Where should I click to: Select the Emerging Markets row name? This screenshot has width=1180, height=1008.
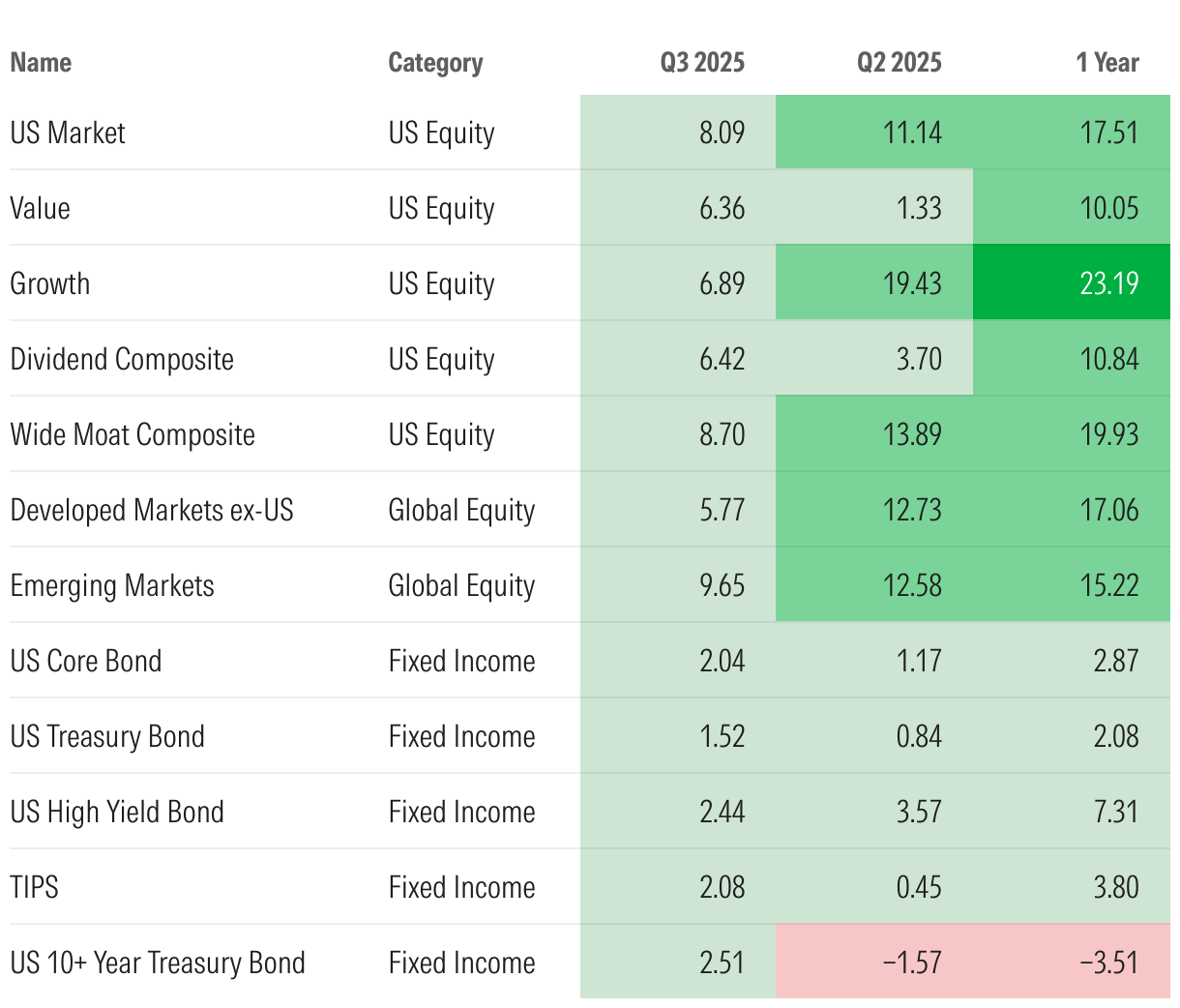point(112,585)
